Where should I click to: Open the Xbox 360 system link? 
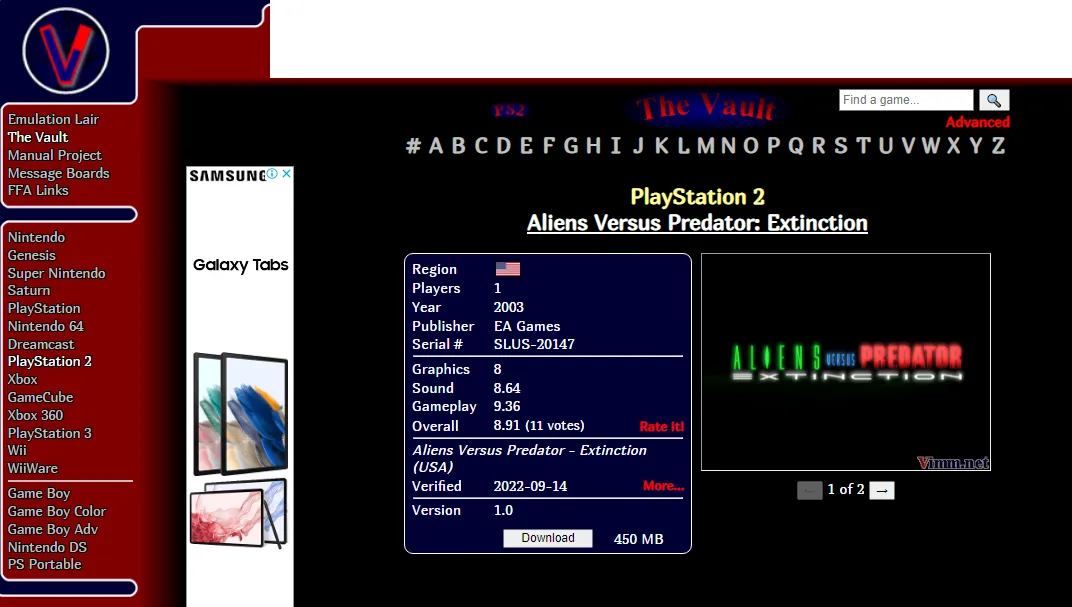[x=36, y=416]
